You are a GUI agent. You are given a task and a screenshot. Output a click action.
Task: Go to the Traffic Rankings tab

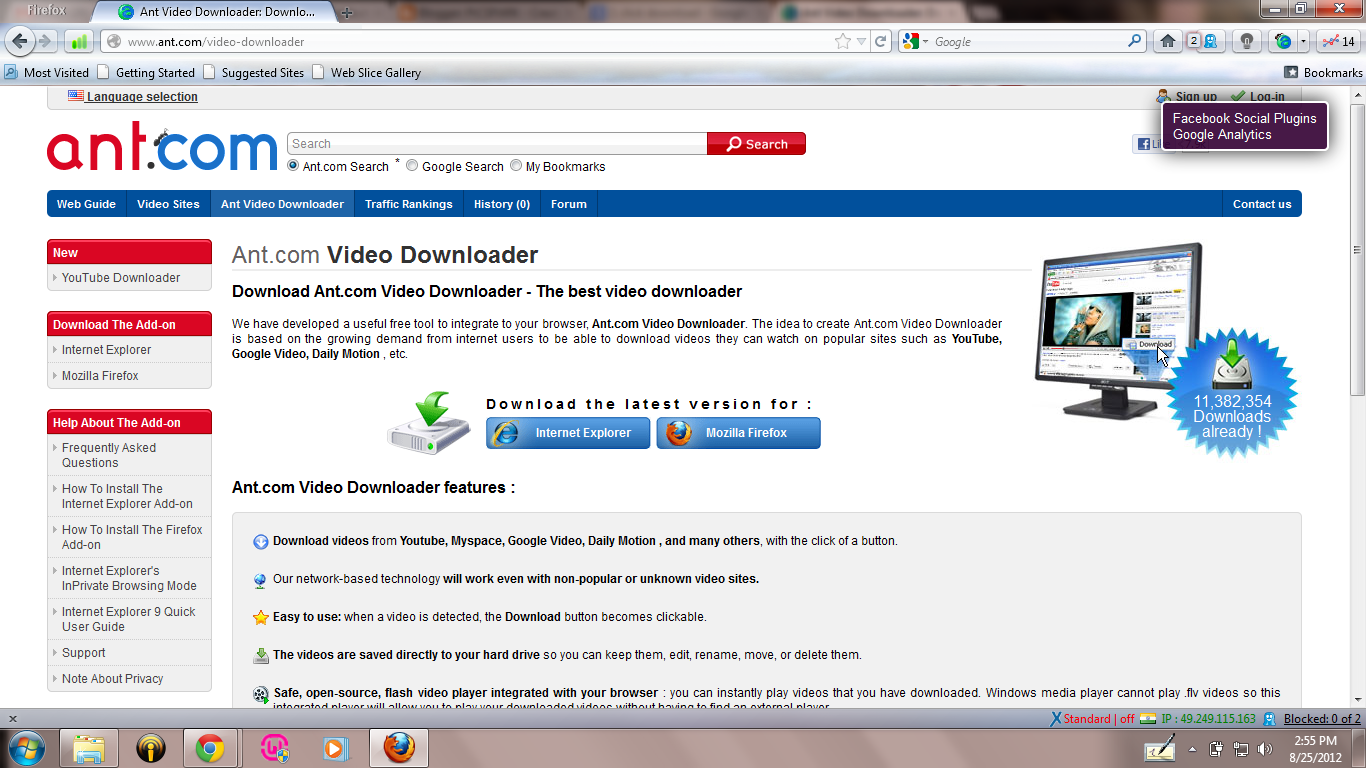click(x=408, y=204)
